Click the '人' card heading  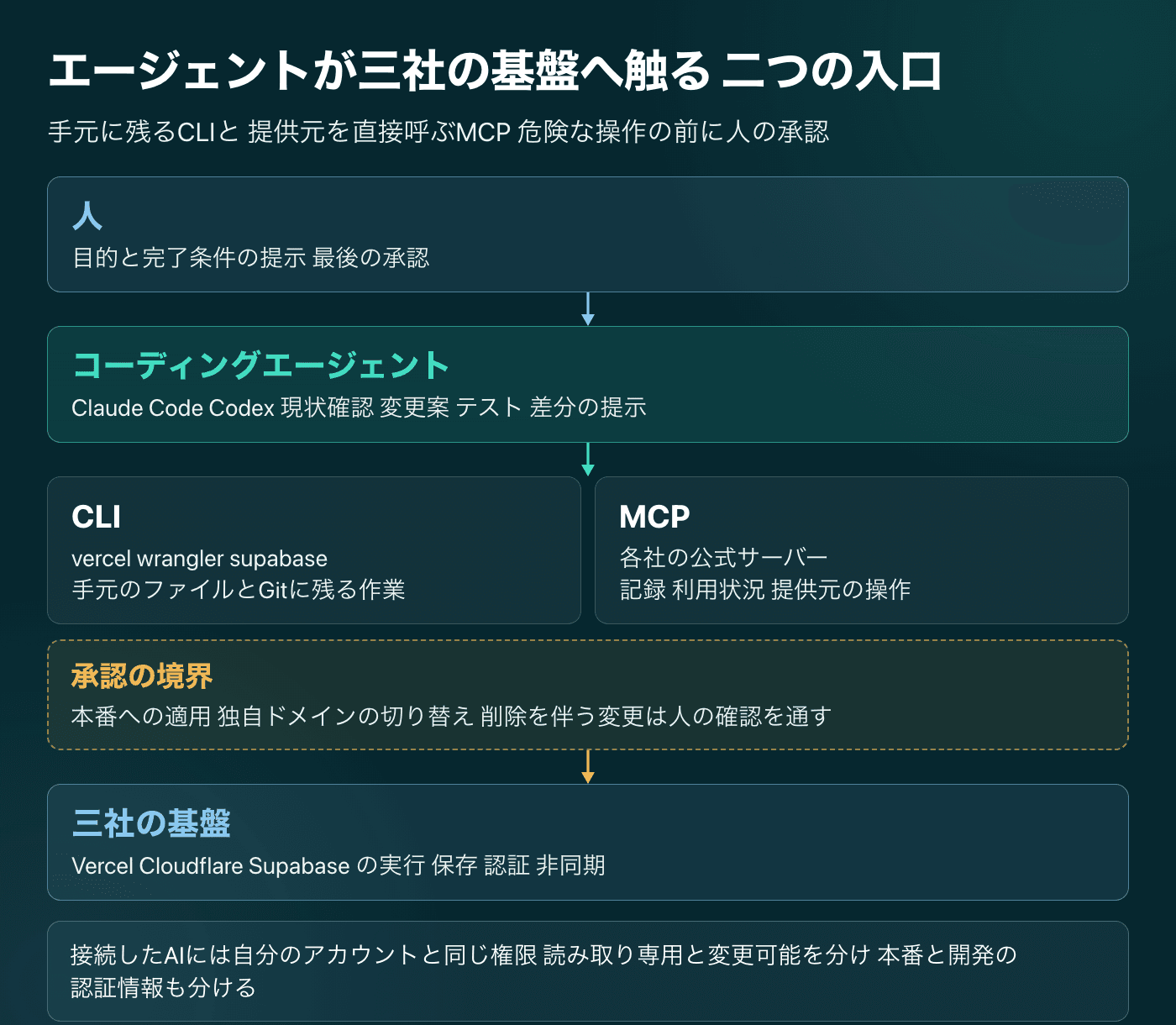tap(87, 216)
